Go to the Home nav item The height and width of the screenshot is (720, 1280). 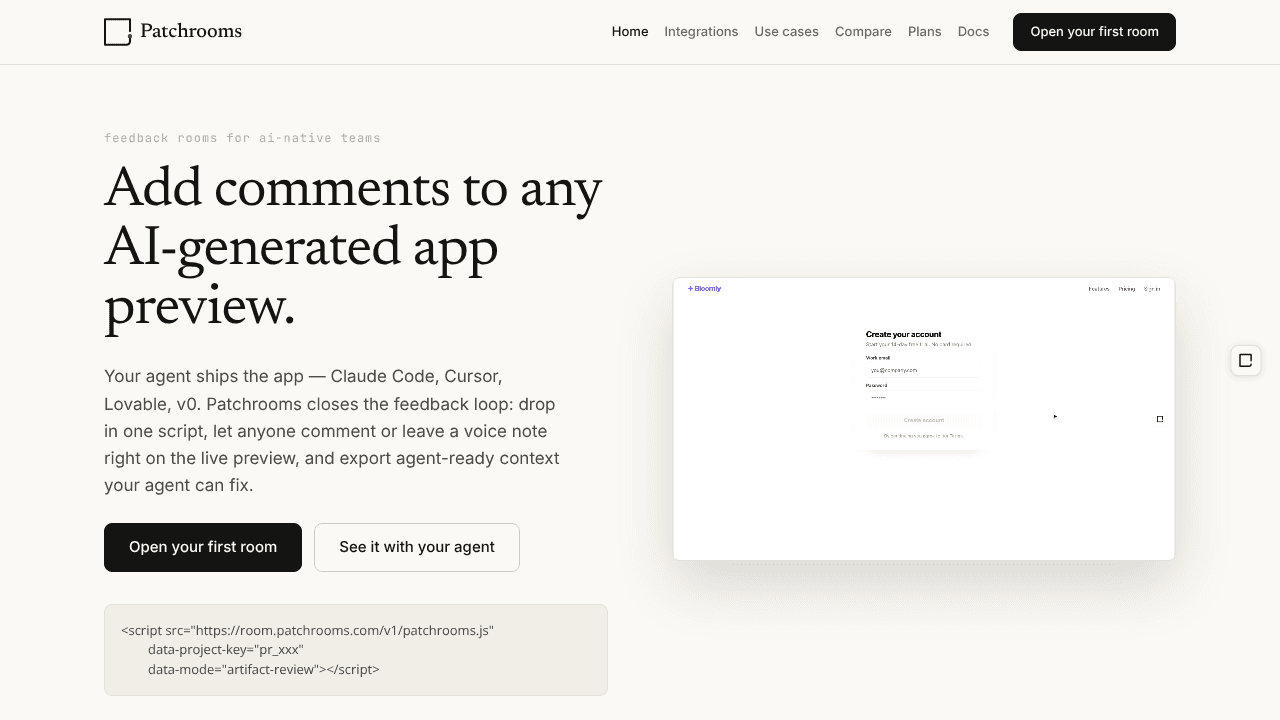tap(630, 32)
